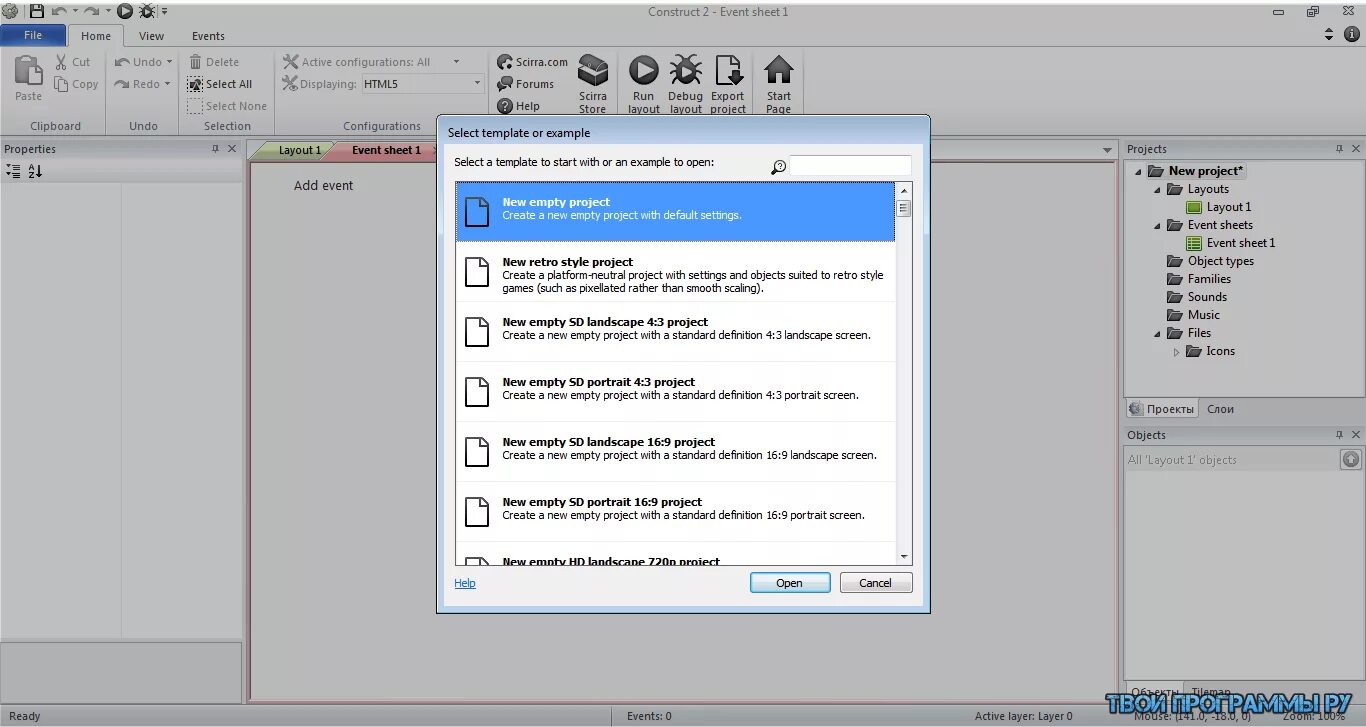Click the Cut scissors button
Viewport: 1366px width, 727px height.
(x=72, y=62)
